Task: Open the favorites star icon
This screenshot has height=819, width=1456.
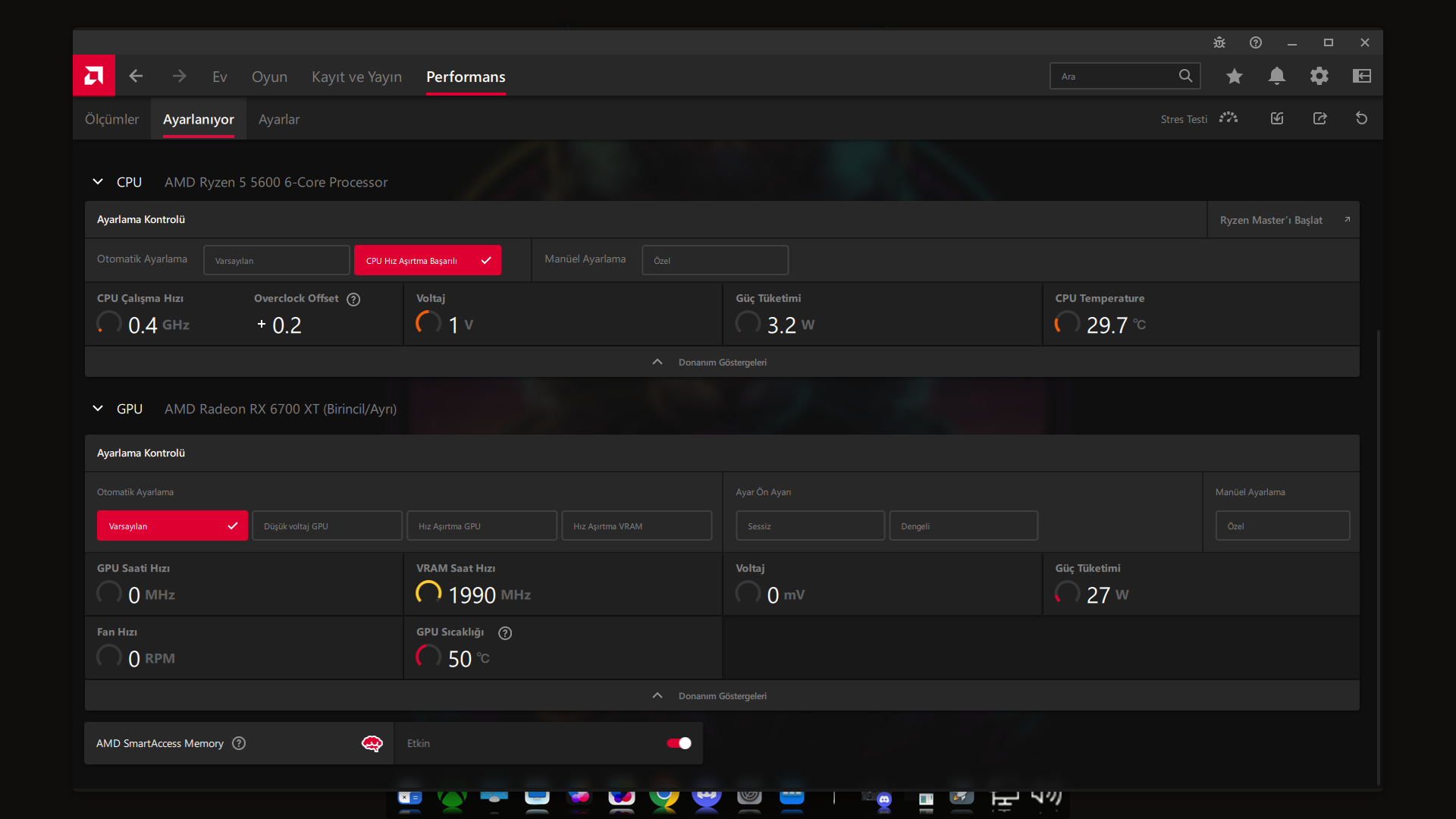Action: pos(1235,76)
